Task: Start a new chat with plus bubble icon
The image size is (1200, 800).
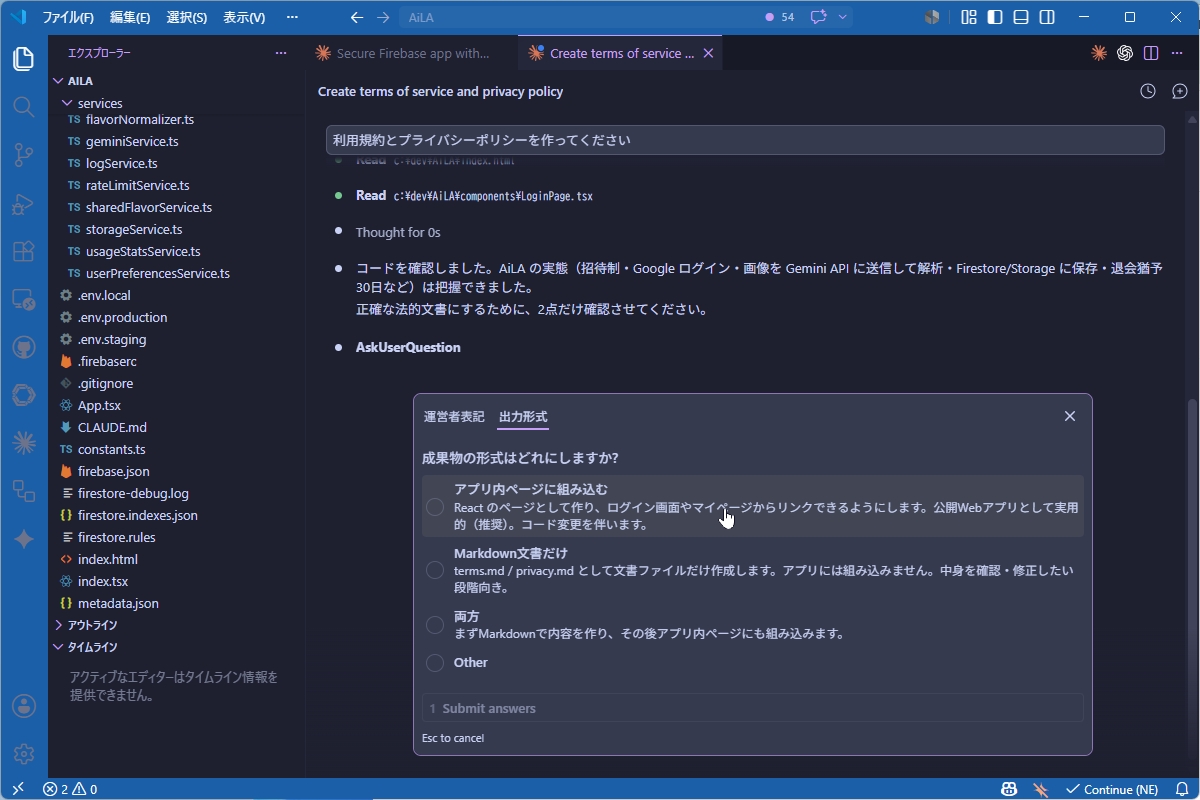Action: pos(1180,91)
